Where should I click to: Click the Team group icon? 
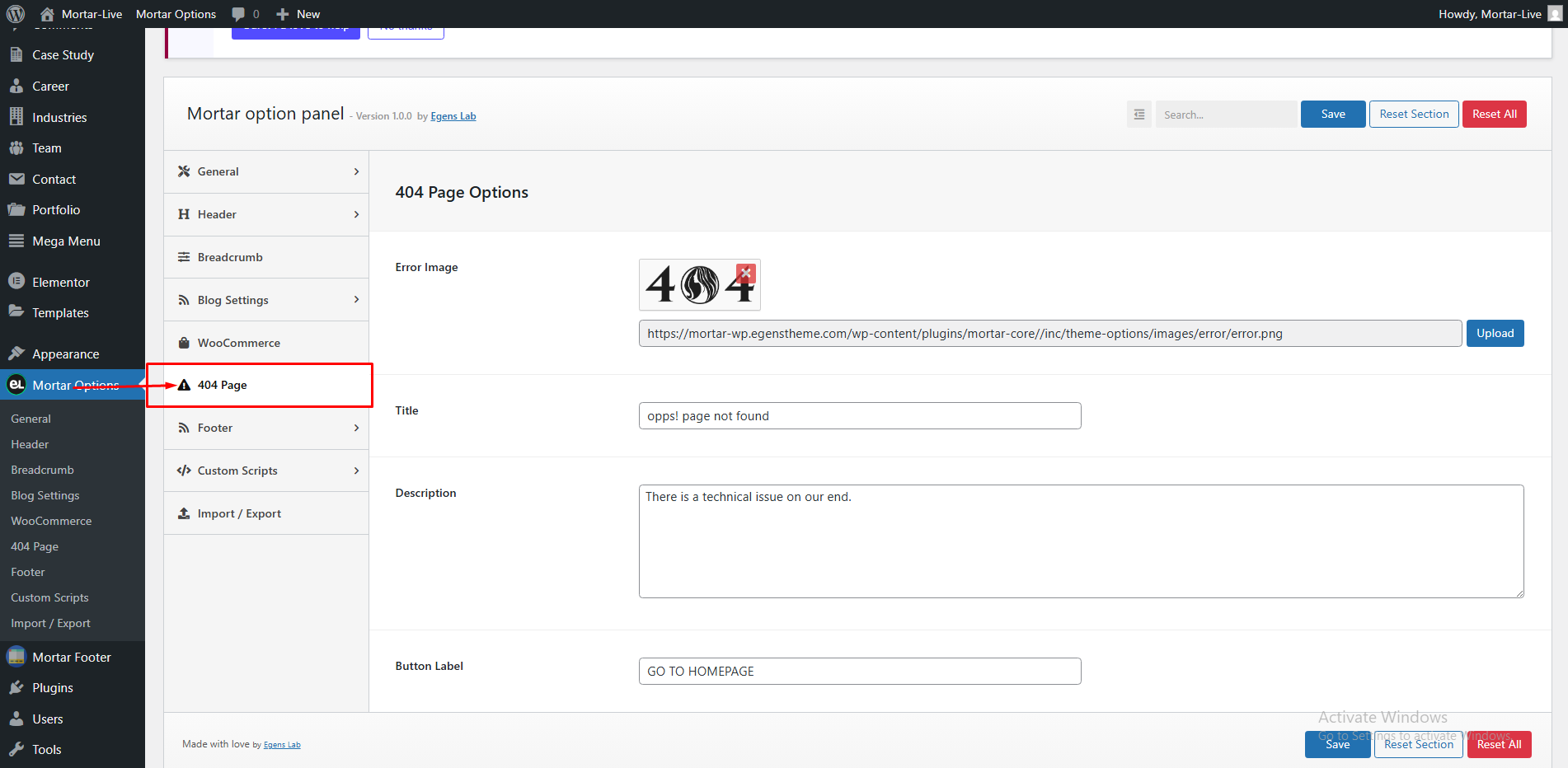click(16, 148)
